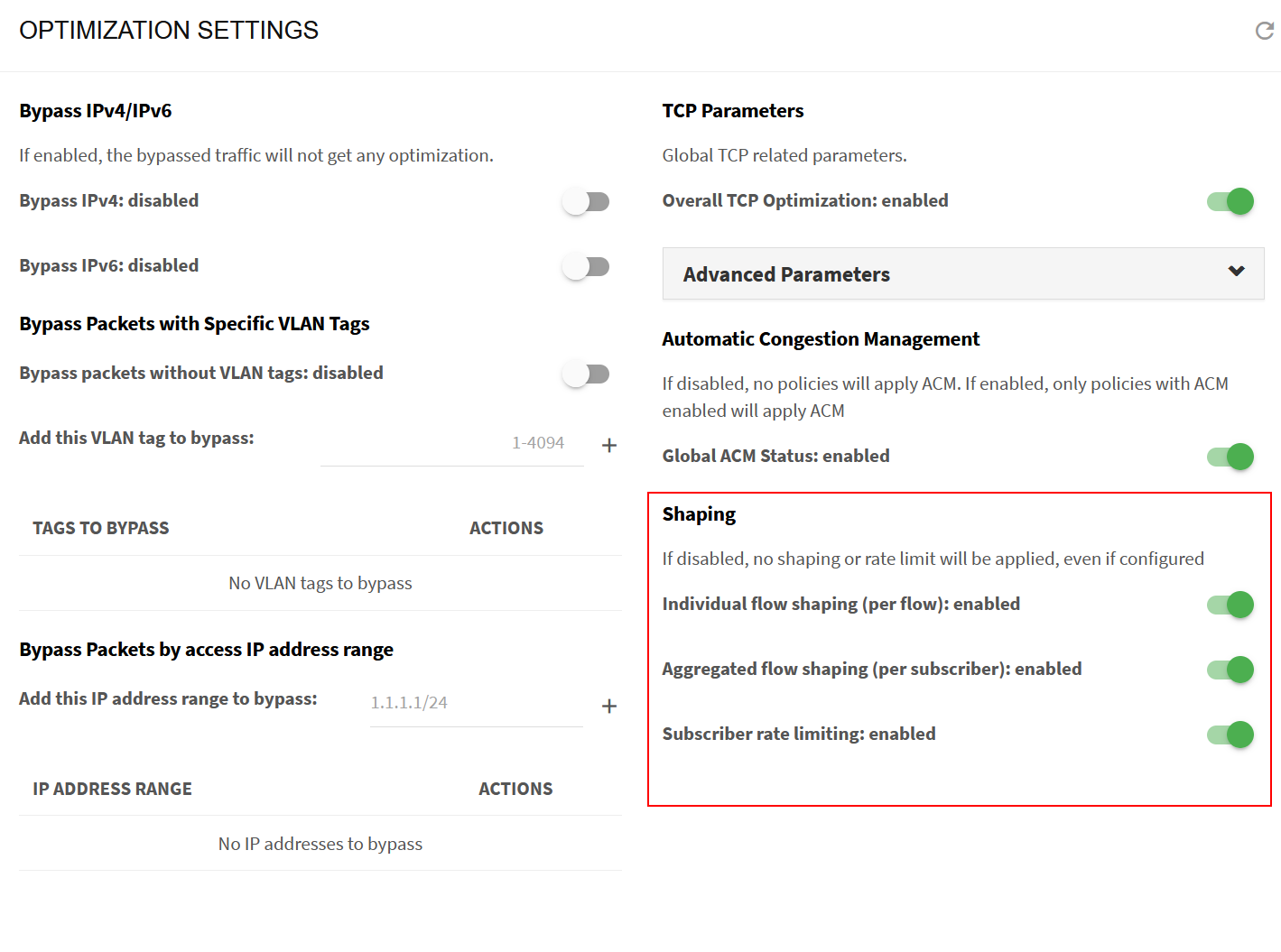Screen dimensions: 1281x952
Task: Focus the VLAN tag 1-4094 input field
Action: [x=451, y=443]
